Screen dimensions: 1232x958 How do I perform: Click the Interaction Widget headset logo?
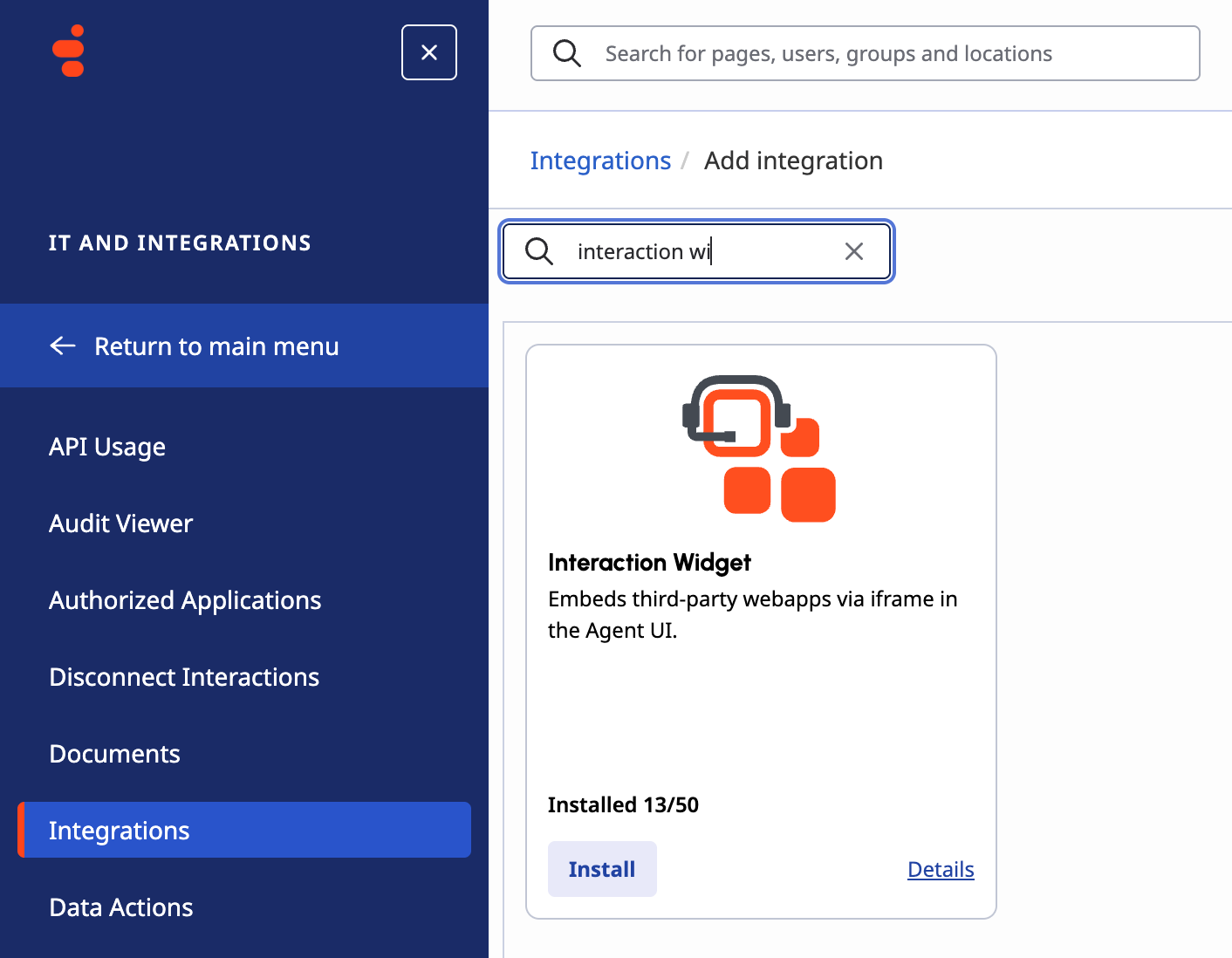click(x=758, y=448)
